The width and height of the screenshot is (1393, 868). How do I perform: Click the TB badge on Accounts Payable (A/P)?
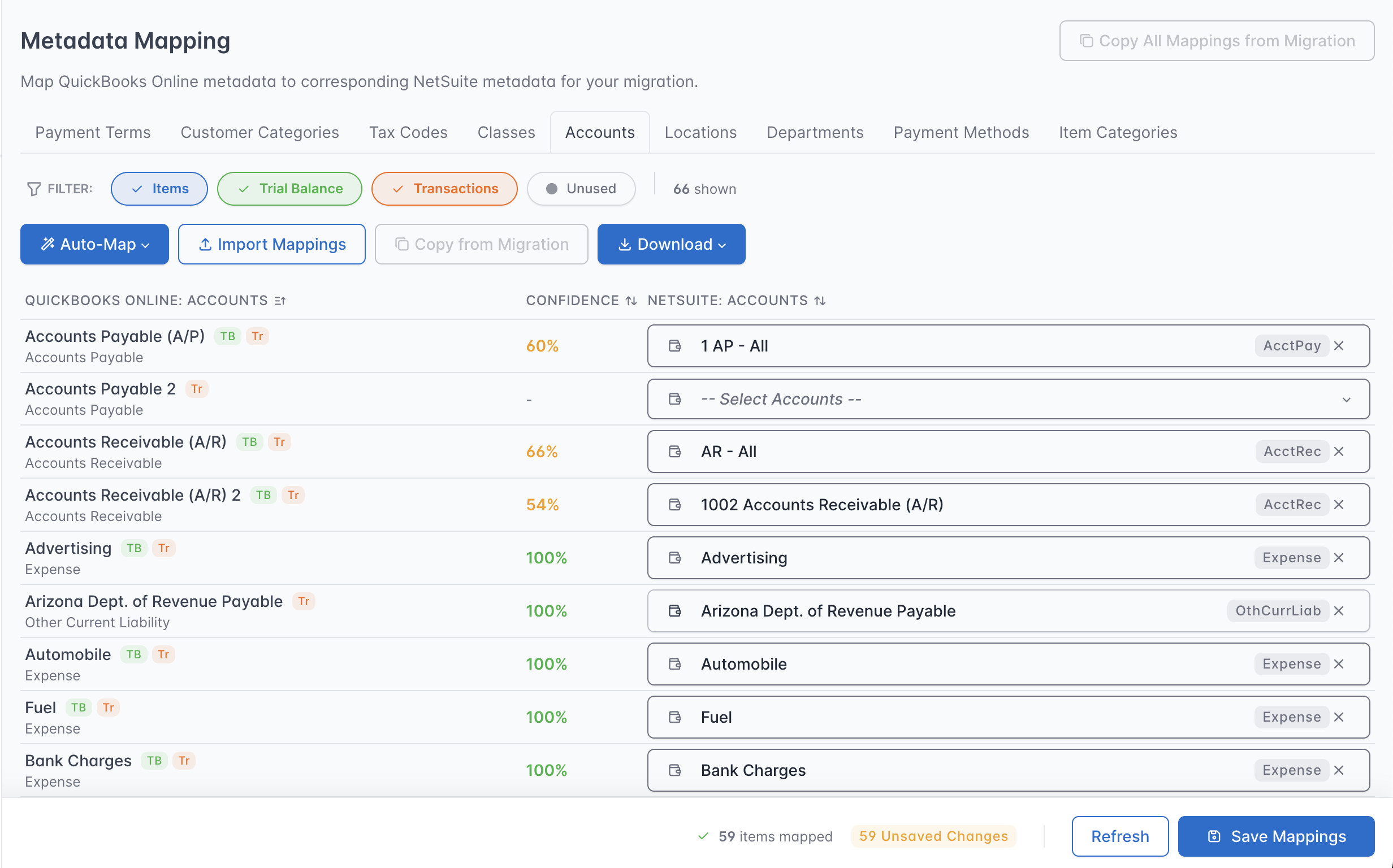228,336
